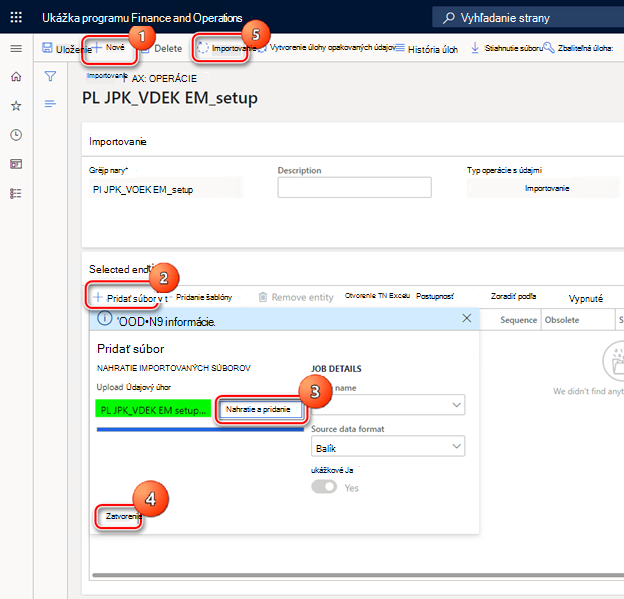This screenshot has width=624, height=599.
Task: Click Zbaliteľná úloha search option
Action: coord(578,48)
